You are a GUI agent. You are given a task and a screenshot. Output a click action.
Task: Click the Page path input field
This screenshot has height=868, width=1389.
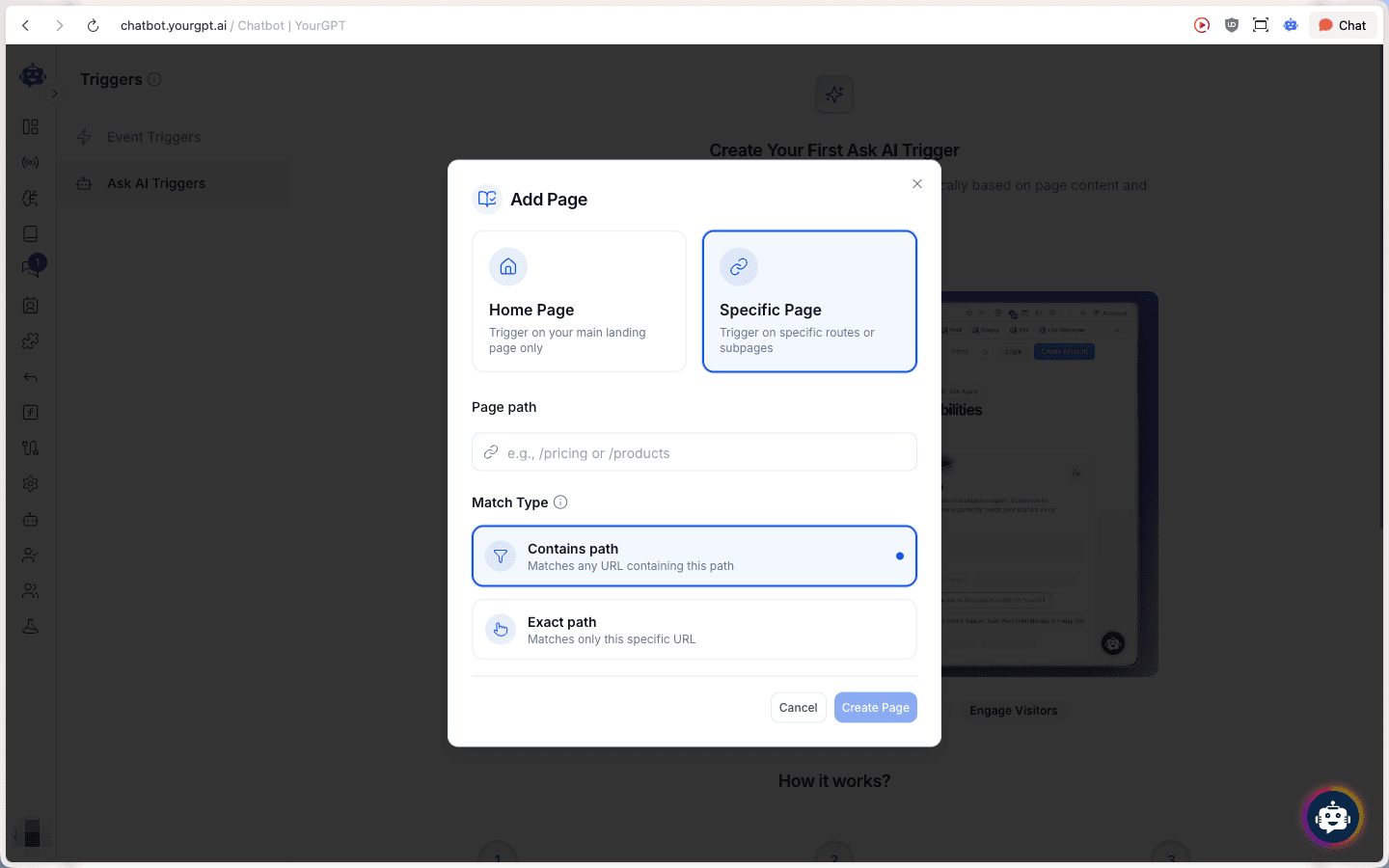[694, 451]
